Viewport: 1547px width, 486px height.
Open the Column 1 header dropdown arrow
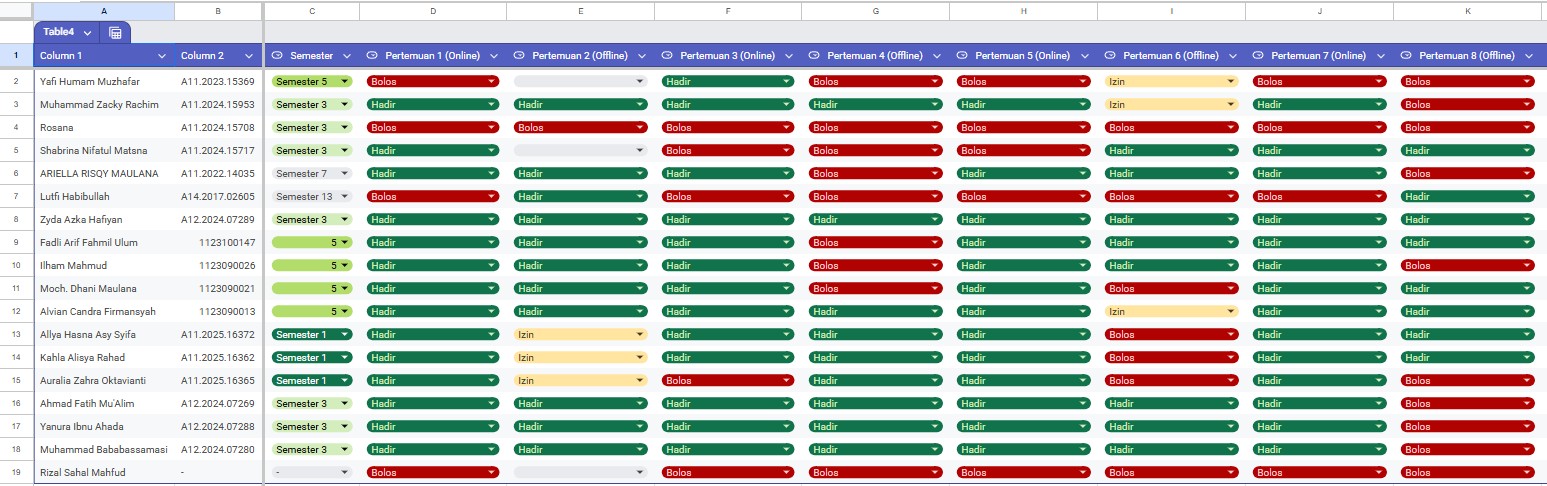coord(162,56)
